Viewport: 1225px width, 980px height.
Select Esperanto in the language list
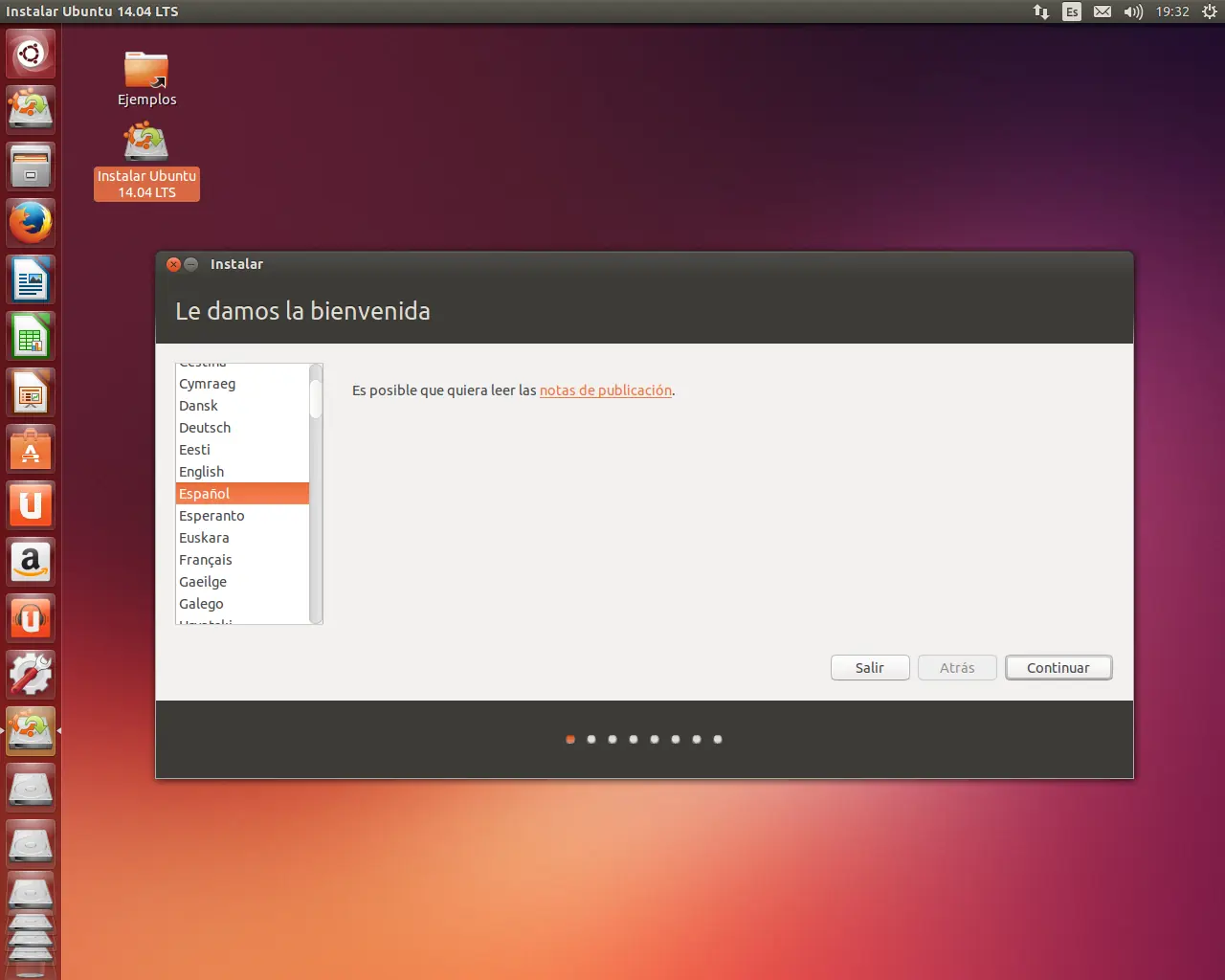pos(243,516)
